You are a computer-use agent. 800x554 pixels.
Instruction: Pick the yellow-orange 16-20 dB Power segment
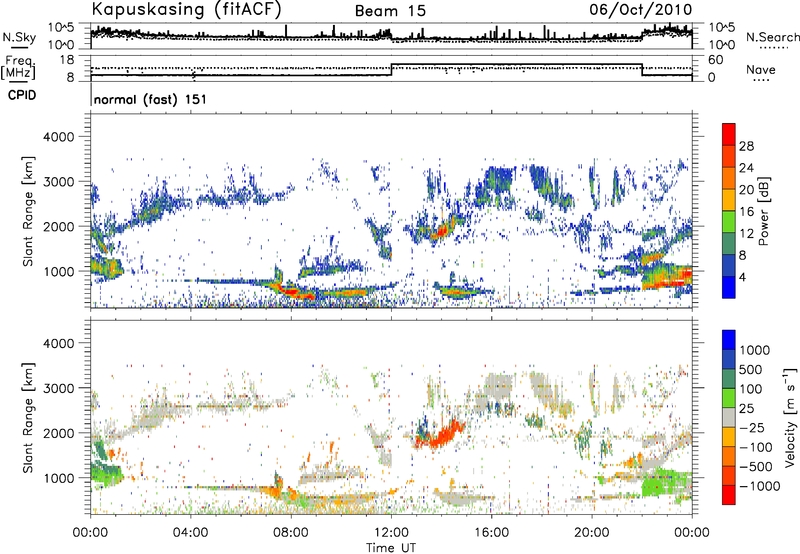729,200
